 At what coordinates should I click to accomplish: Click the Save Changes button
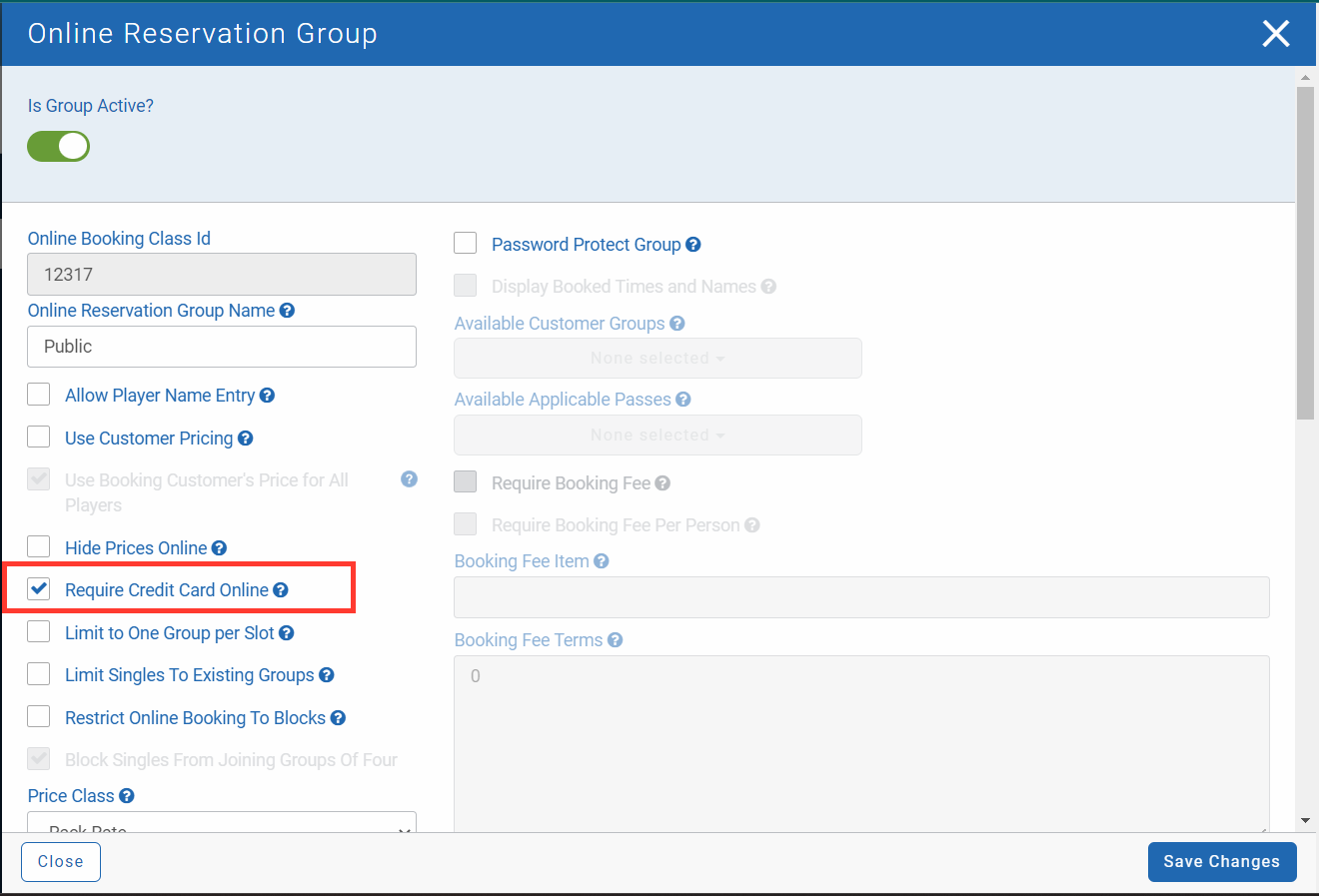click(x=1221, y=861)
